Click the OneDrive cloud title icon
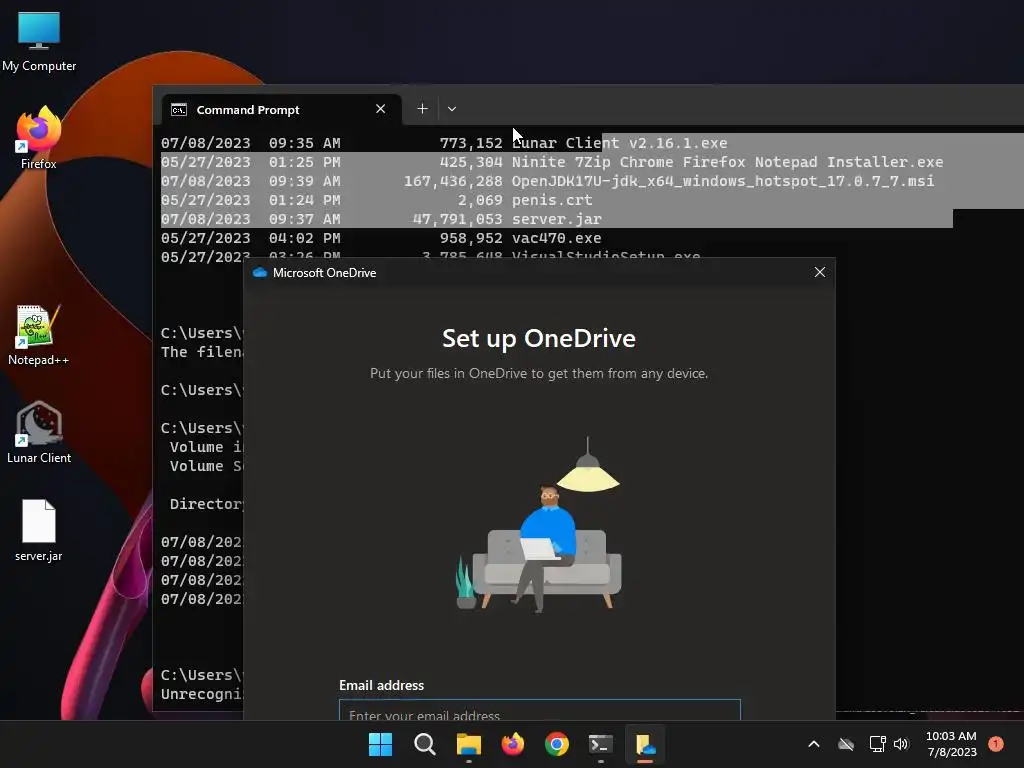 point(260,272)
